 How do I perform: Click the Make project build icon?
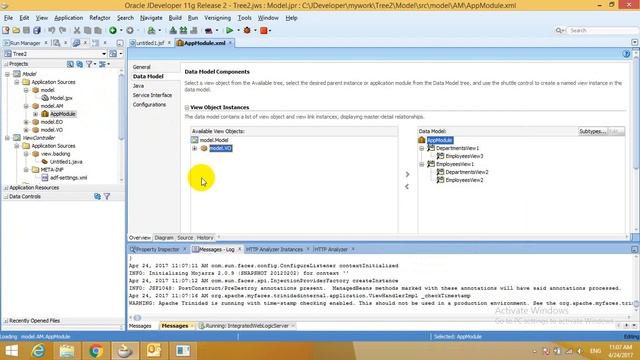coord(173,30)
